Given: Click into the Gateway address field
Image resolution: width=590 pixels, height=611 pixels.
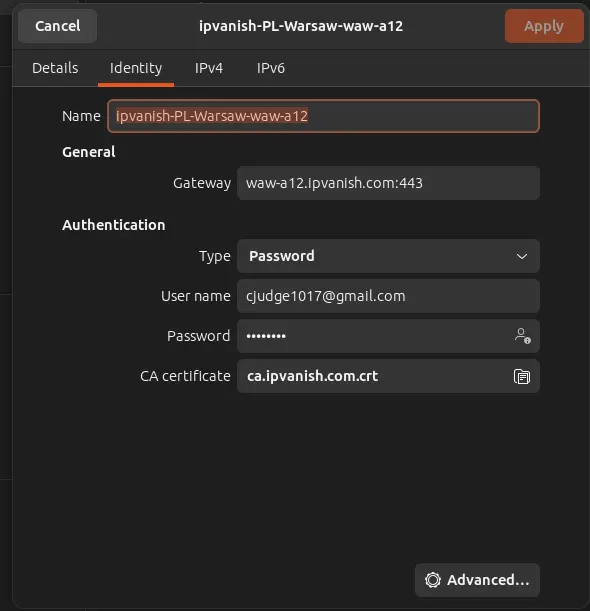Looking at the screenshot, I should coord(388,183).
